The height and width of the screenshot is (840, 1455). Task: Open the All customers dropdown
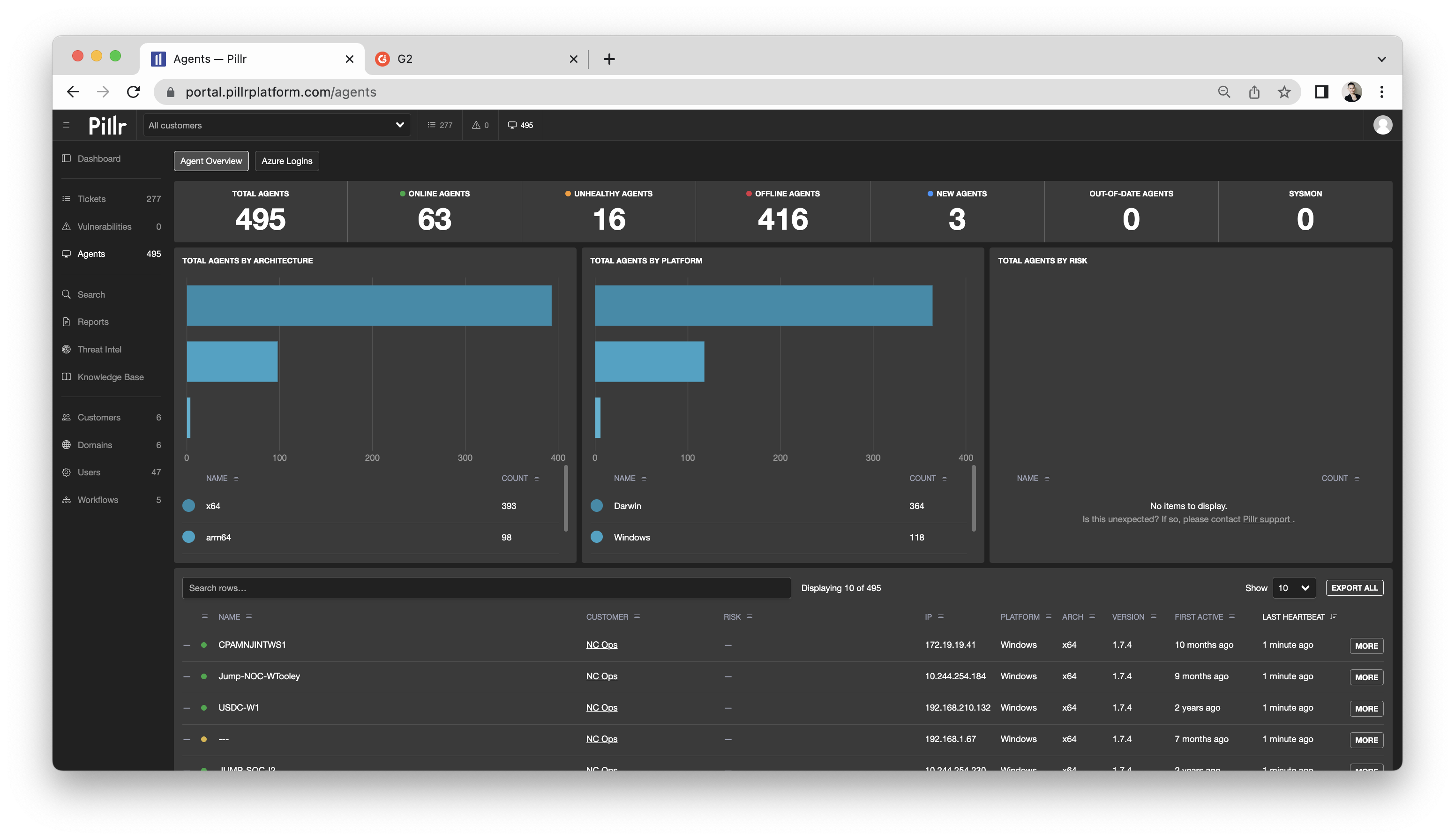[277, 125]
